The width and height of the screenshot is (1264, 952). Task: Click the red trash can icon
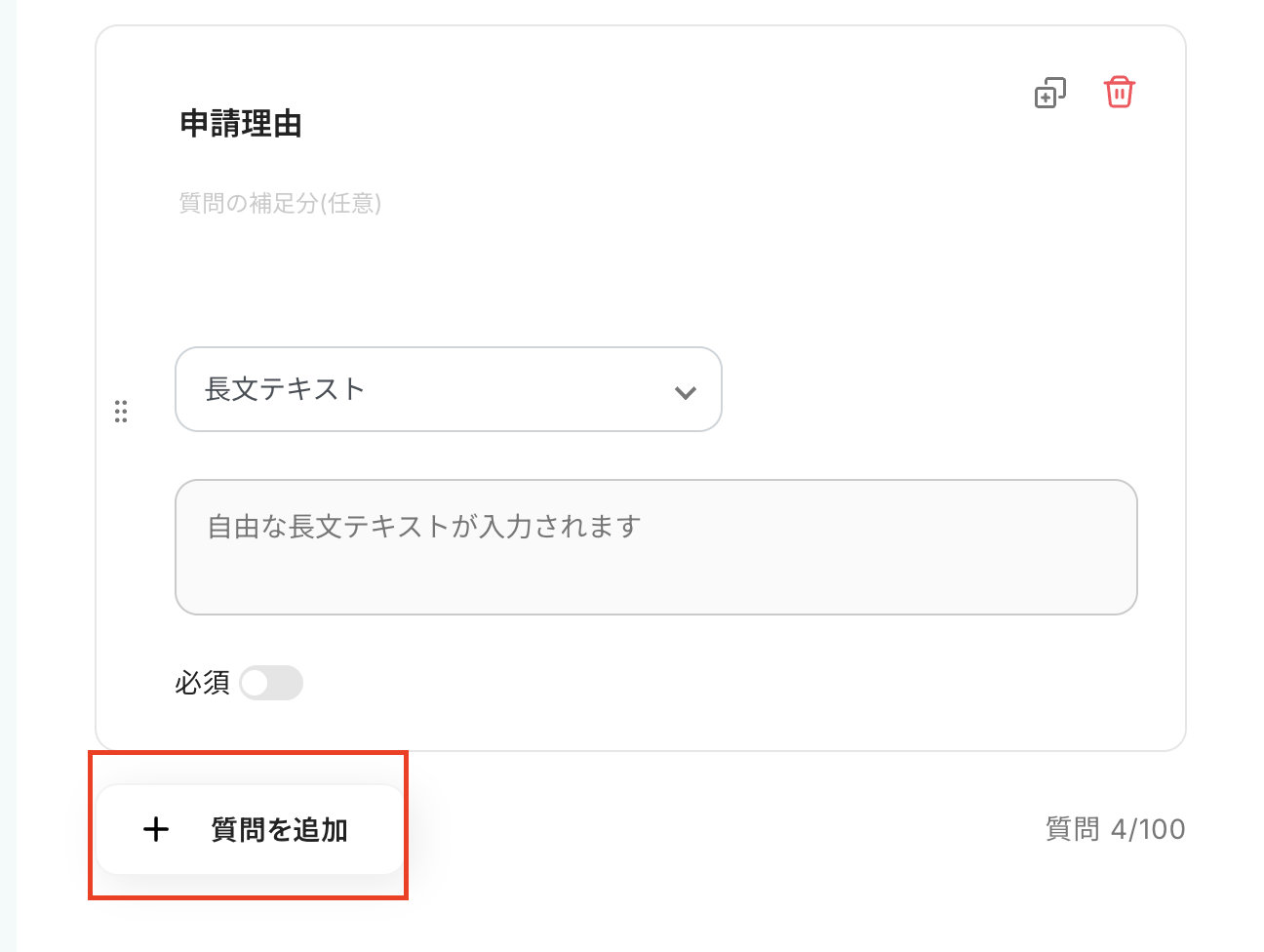[x=1119, y=93]
